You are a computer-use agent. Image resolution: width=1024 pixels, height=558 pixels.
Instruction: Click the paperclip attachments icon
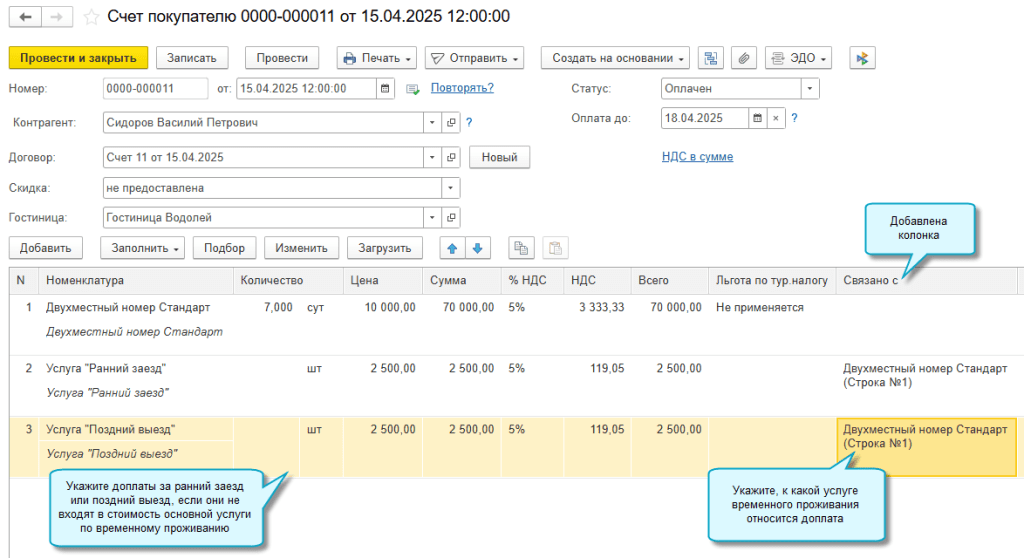pyautogui.click(x=743, y=58)
